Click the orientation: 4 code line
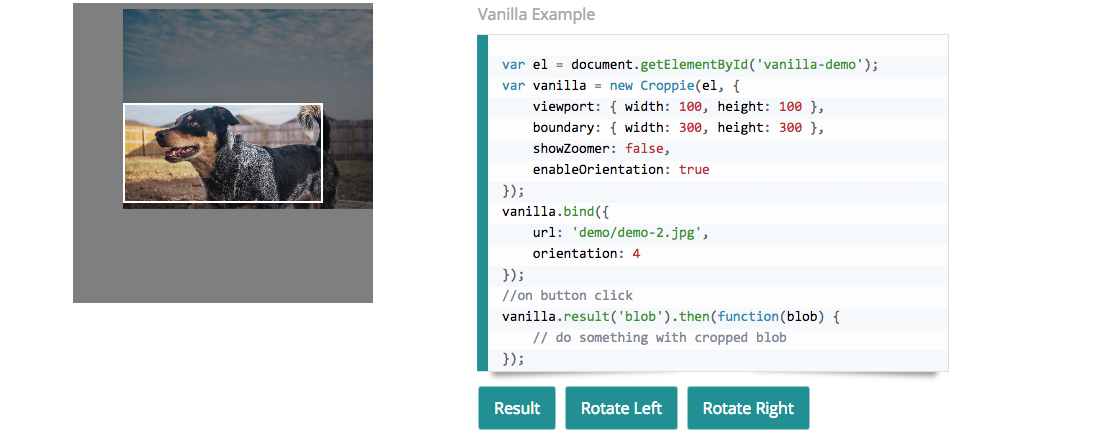 pos(586,254)
